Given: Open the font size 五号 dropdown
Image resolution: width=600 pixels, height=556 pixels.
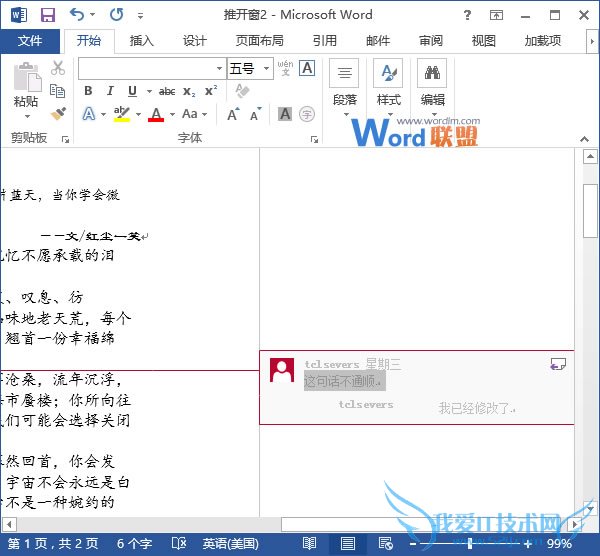Looking at the screenshot, I should point(266,68).
